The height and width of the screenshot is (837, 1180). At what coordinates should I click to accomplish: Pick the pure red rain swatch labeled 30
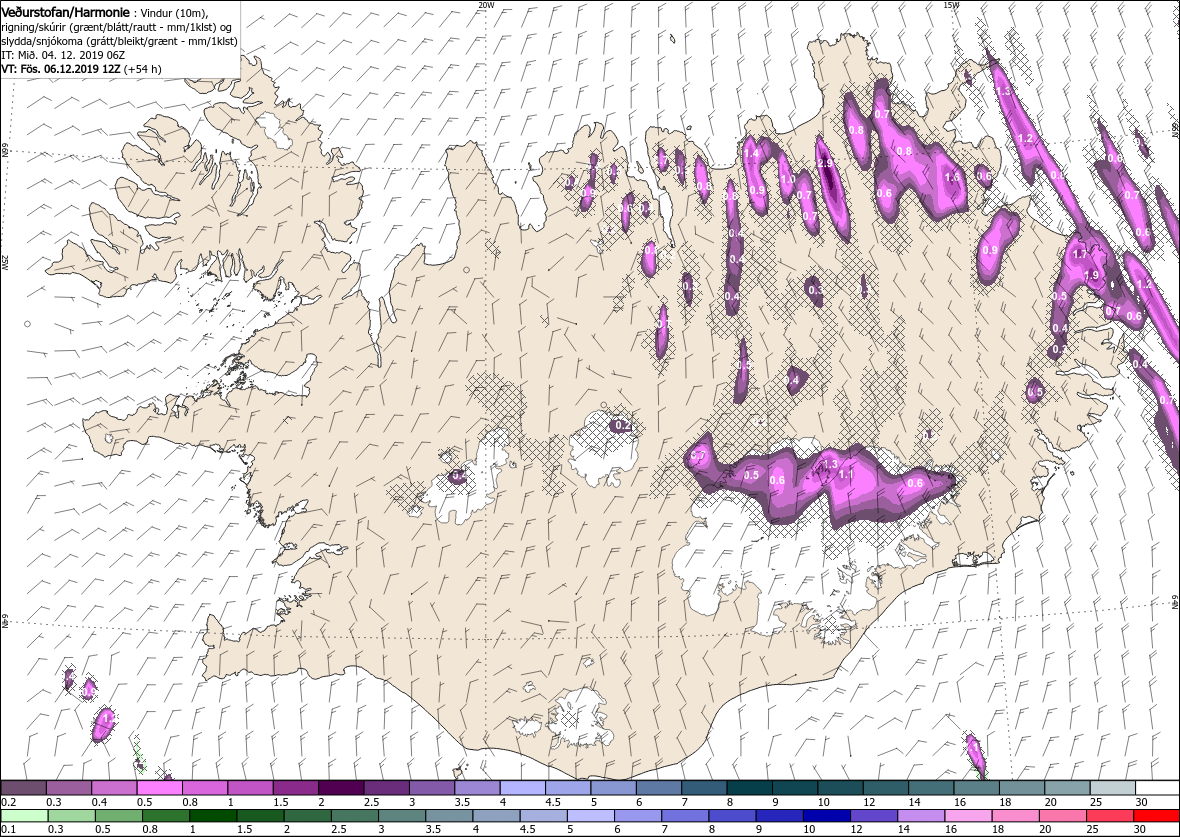click(x=1156, y=816)
